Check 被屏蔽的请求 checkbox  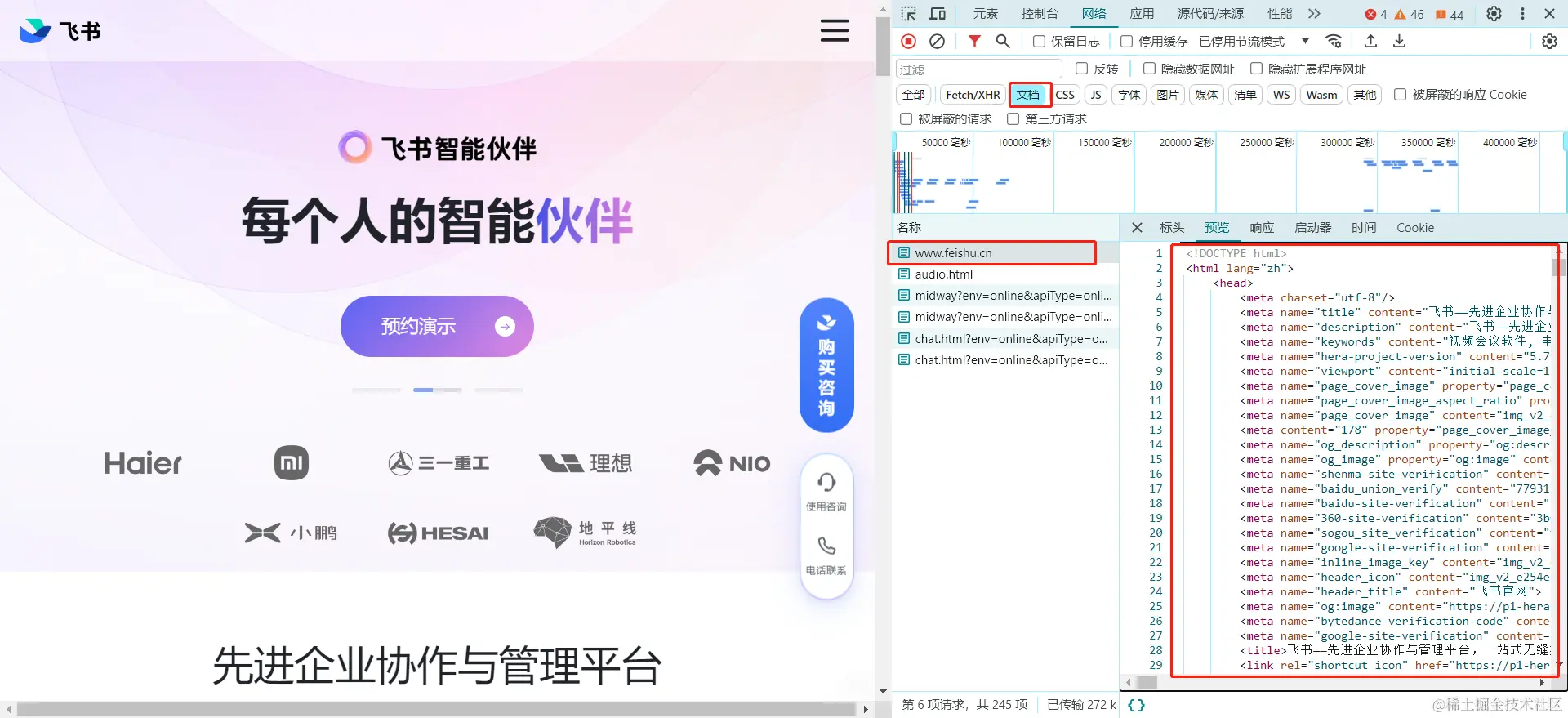pyautogui.click(x=906, y=119)
